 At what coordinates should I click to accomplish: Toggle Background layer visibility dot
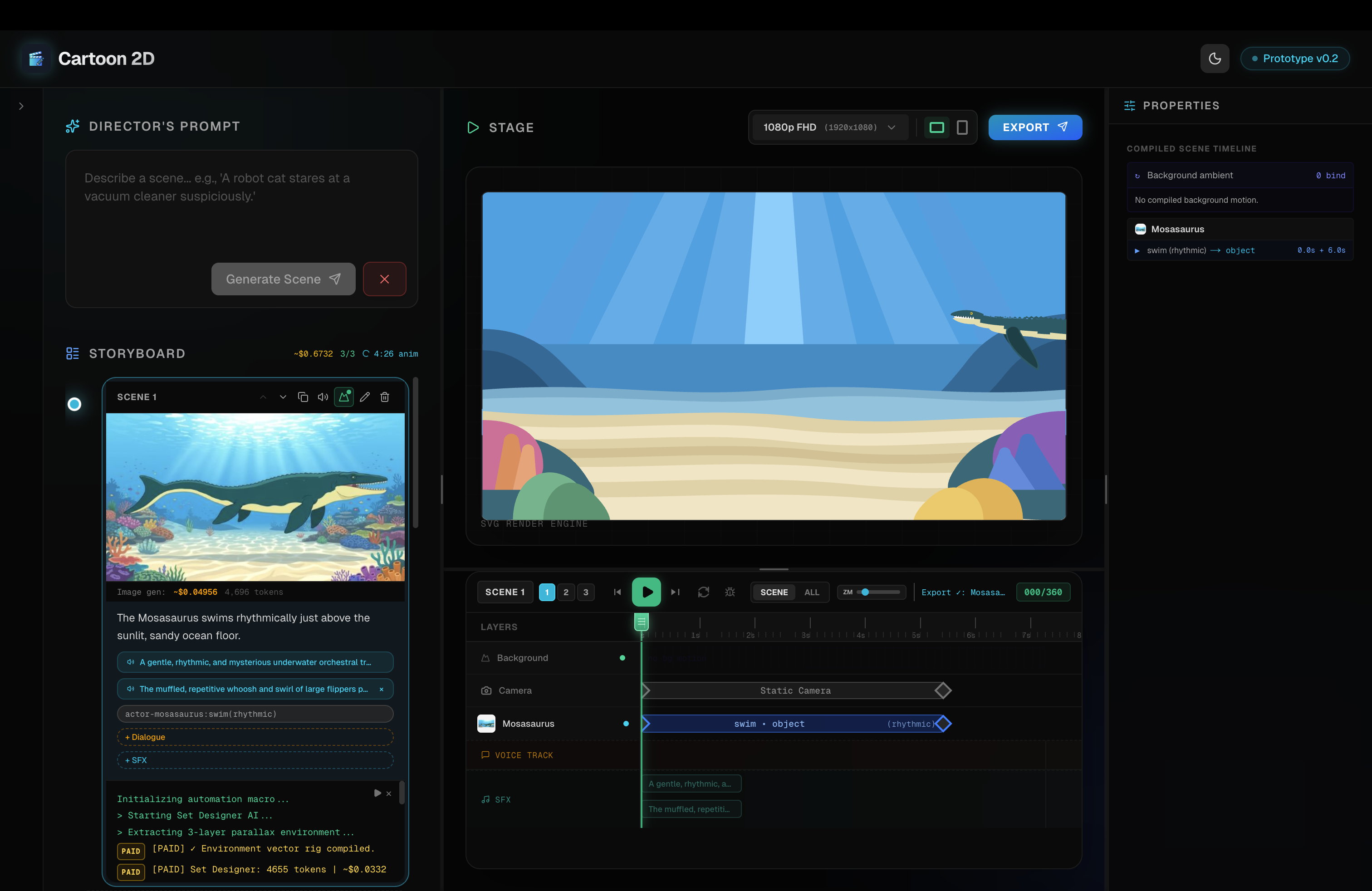point(622,657)
